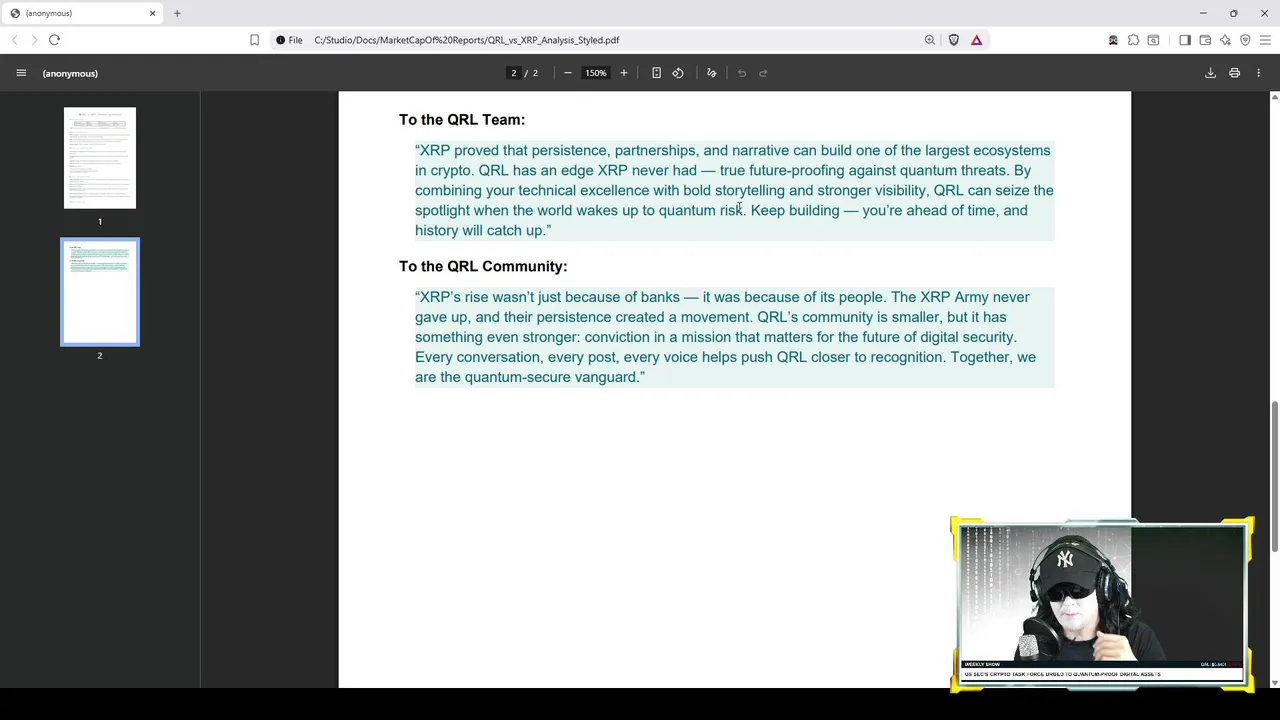Click the document vertical scrollbar thumb
Viewport: 1280px width, 720px height.
(1274, 476)
